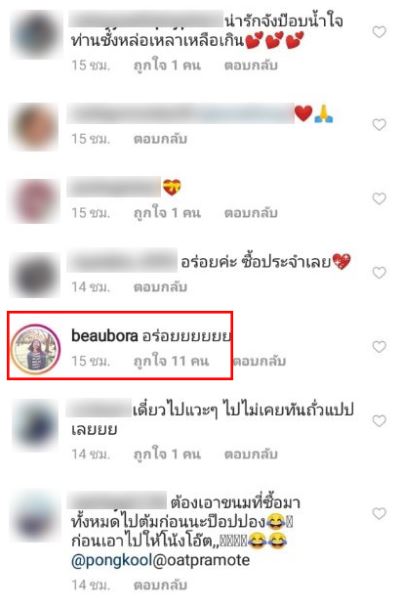Image resolution: width=401 pixels, height=606 pixels.
Task: Like the single heart-ribbon emoji comment
Action: point(379,199)
